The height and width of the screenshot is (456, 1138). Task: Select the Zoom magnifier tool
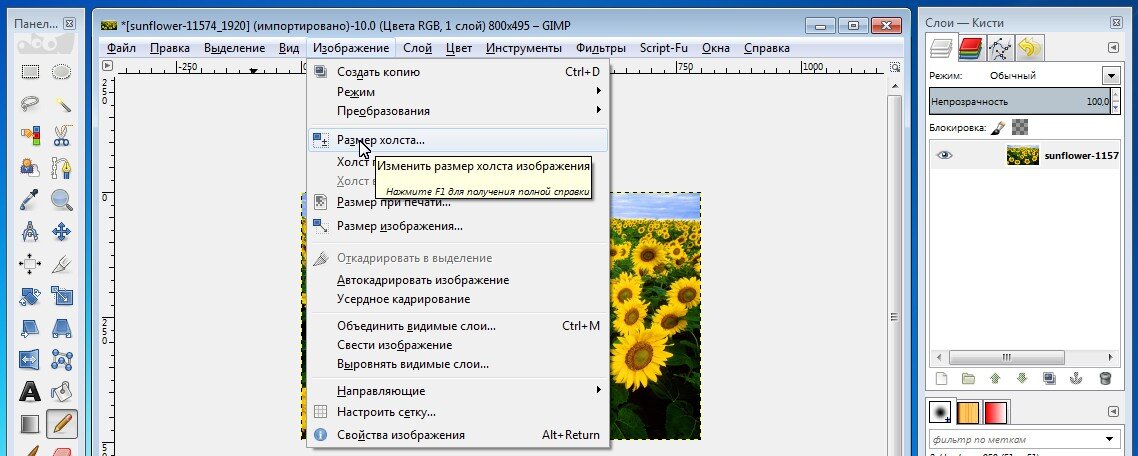coord(62,200)
